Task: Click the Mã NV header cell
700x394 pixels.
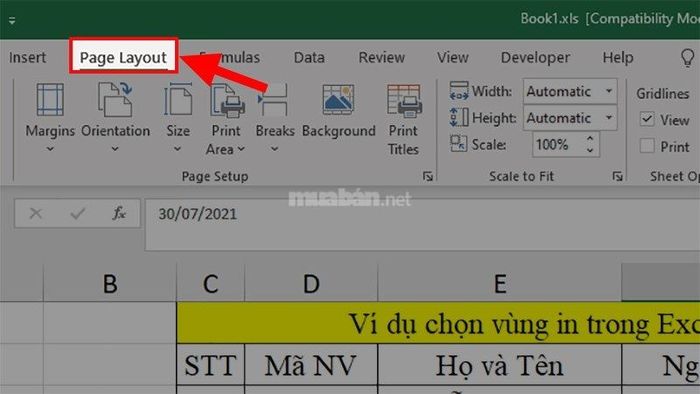Action: coord(311,365)
